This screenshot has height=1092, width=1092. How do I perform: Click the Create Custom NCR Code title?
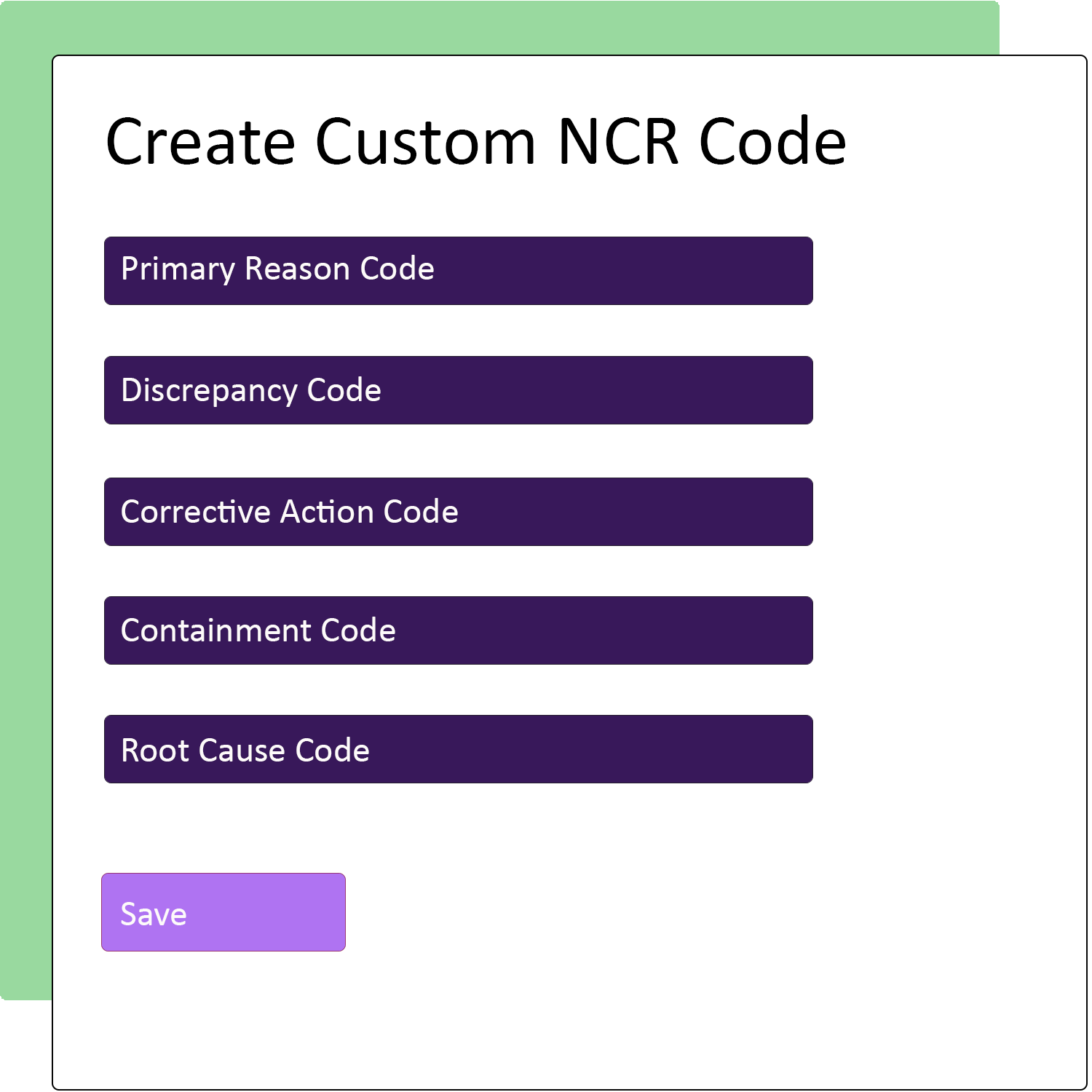(477, 141)
